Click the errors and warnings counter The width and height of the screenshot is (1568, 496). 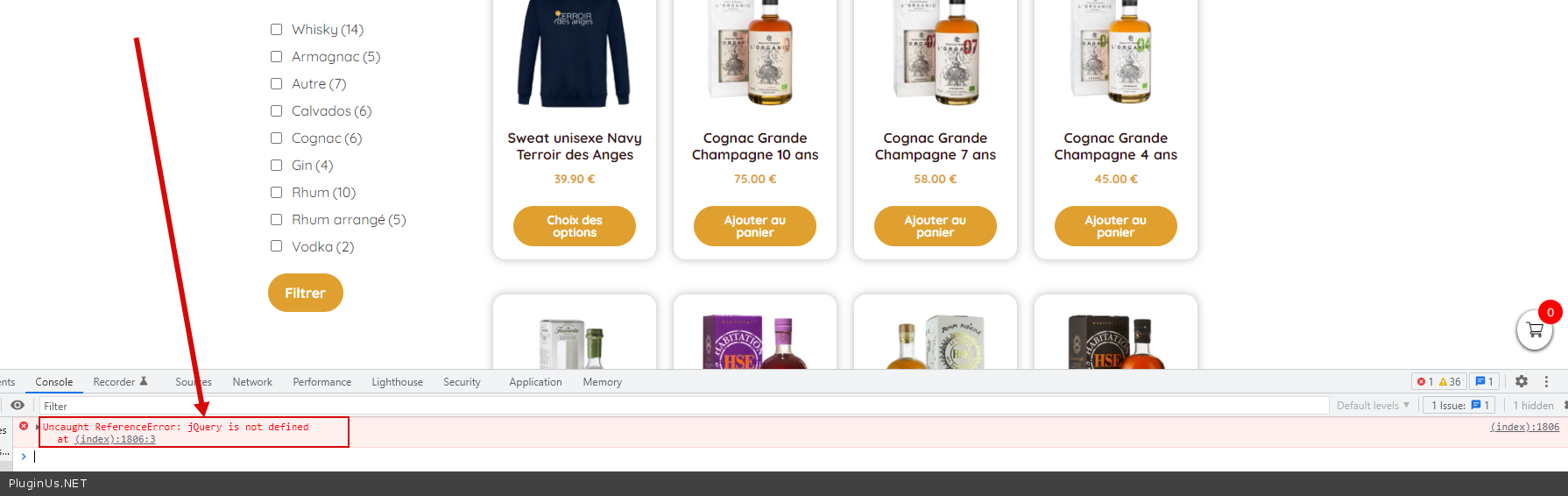(1438, 381)
